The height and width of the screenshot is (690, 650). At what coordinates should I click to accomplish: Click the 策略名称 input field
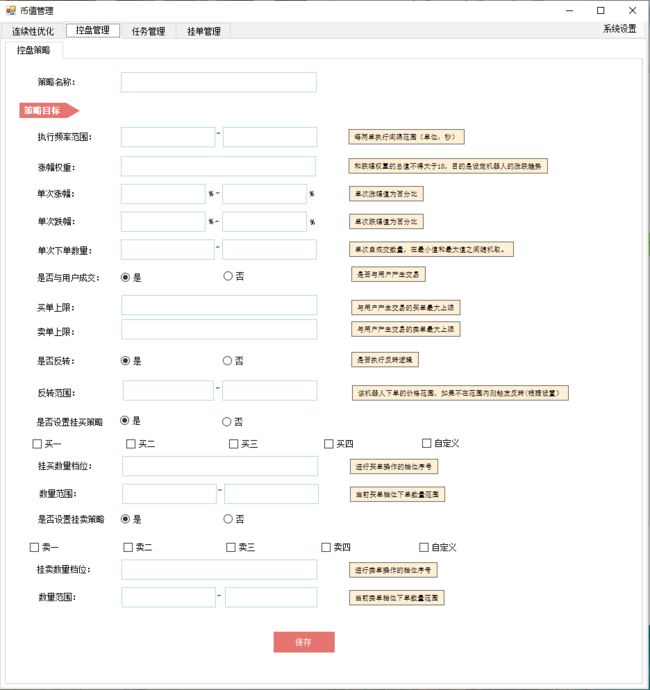point(219,82)
